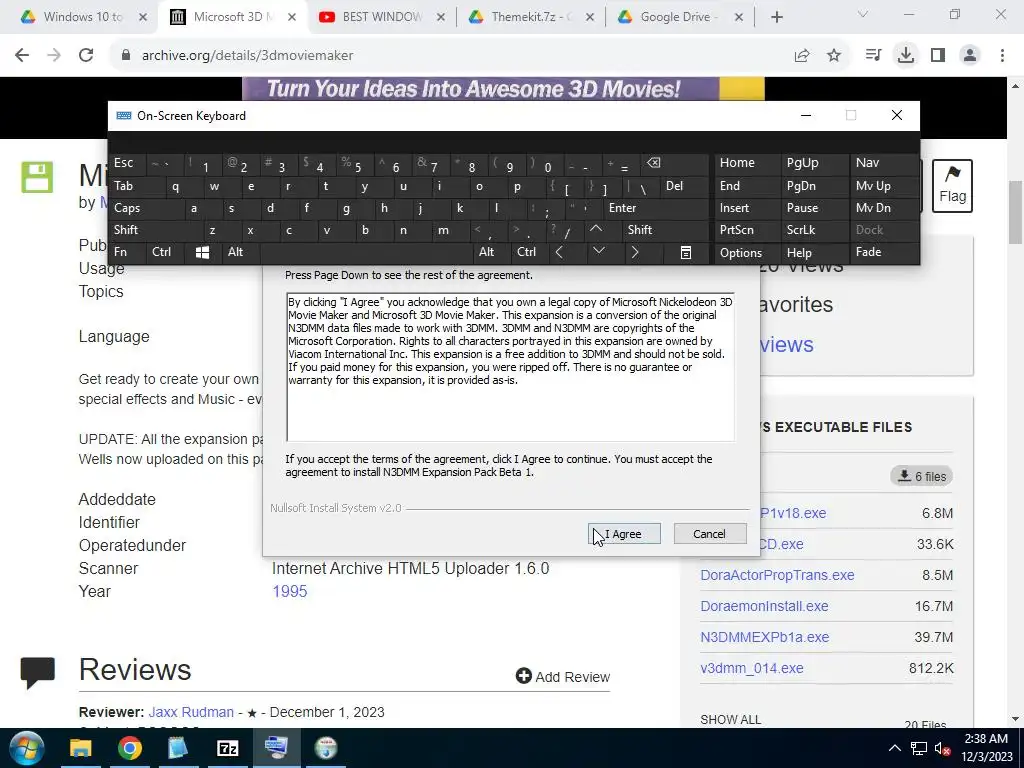The width and height of the screenshot is (1024, 768).
Task: Switch to the Themekit.7z tab
Action: (x=532, y=17)
